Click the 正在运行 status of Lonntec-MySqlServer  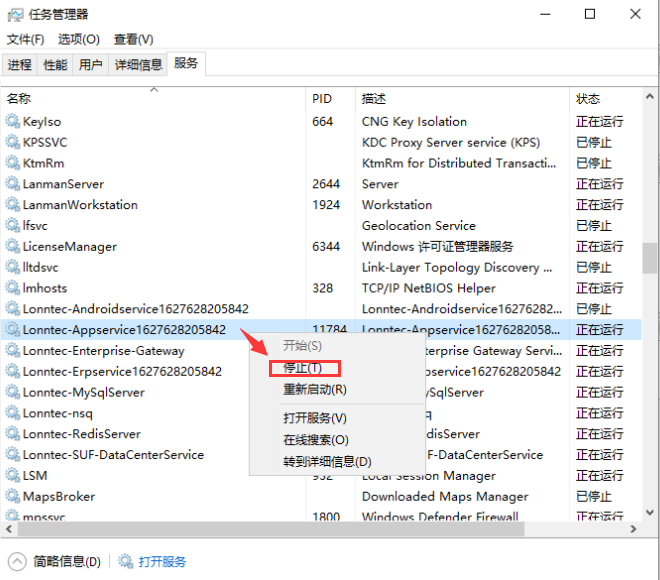point(599,392)
